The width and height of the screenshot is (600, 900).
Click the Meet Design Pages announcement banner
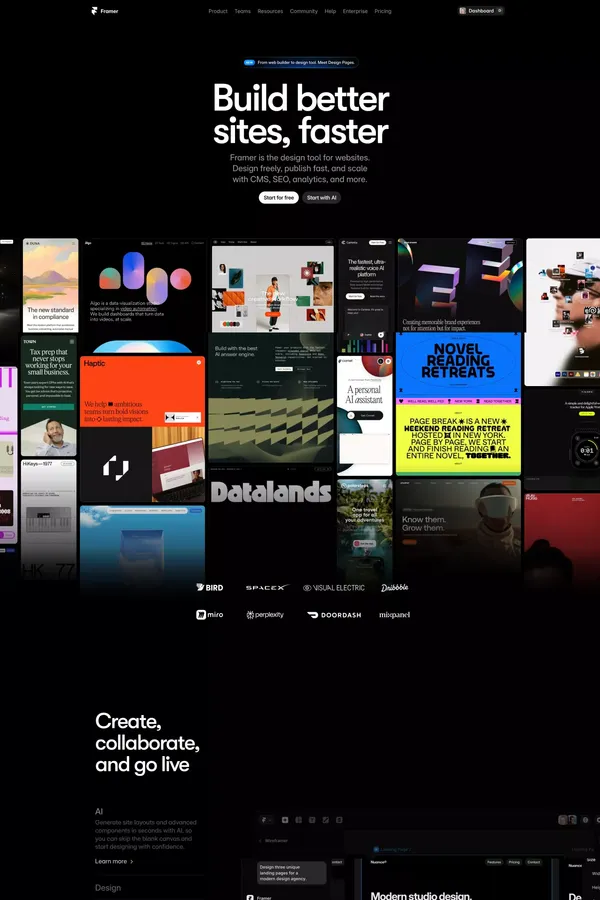pos(300,62)
